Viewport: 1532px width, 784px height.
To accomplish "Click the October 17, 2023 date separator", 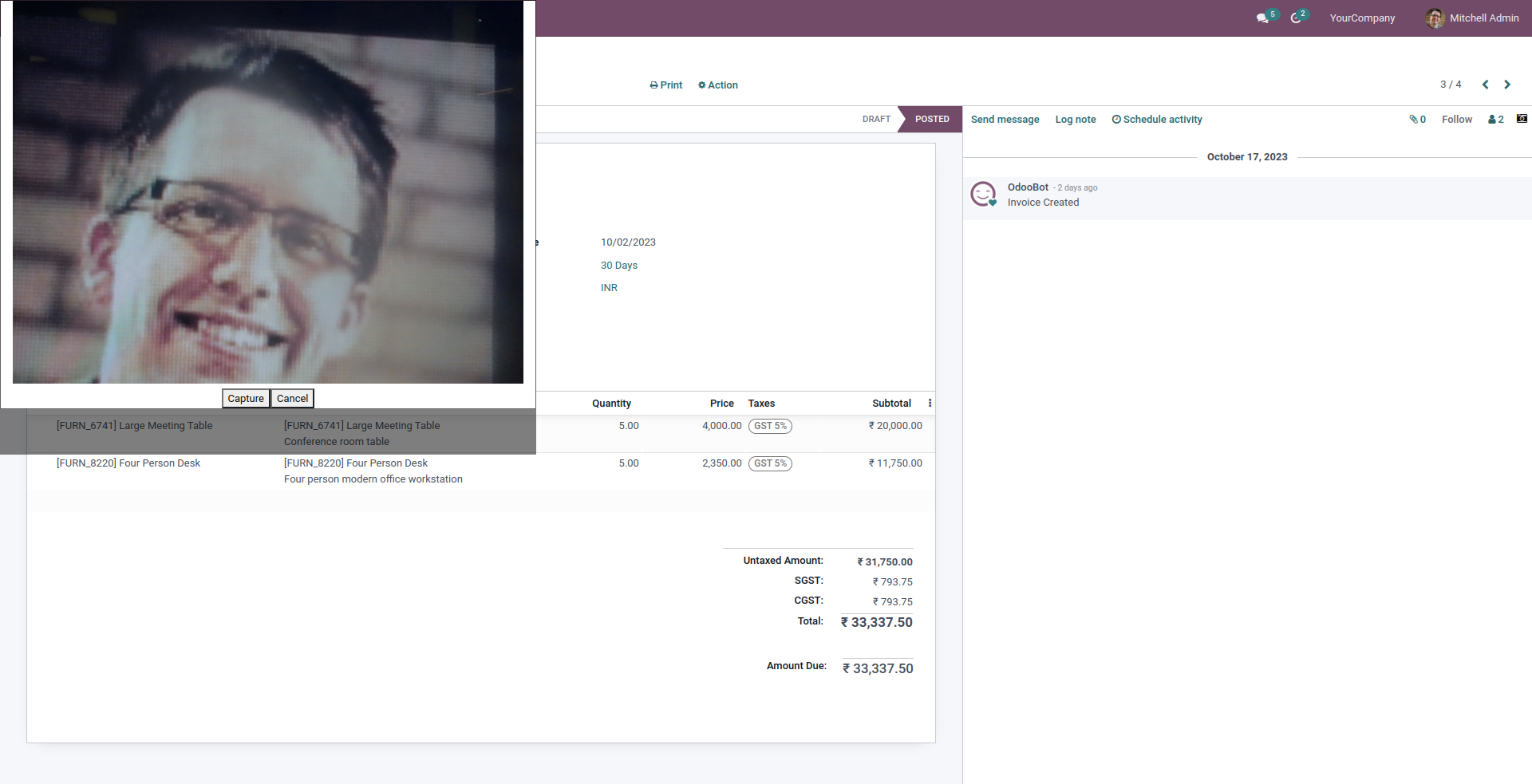I will coord(1247,157).
